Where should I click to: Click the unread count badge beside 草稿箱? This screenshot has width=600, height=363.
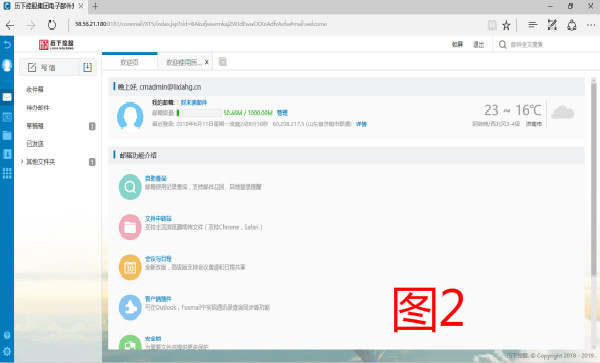click(92, 126)
